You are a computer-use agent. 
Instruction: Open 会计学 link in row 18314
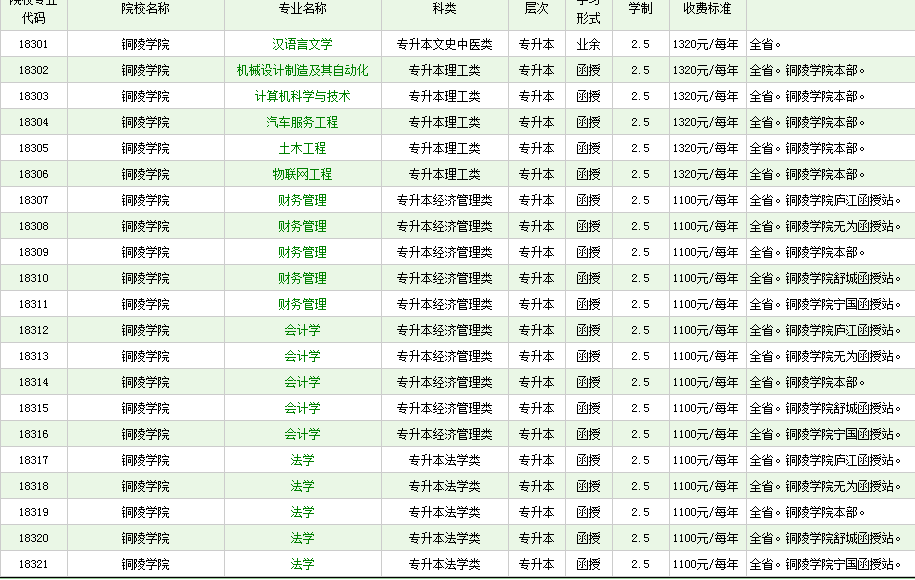click(302, 383)
